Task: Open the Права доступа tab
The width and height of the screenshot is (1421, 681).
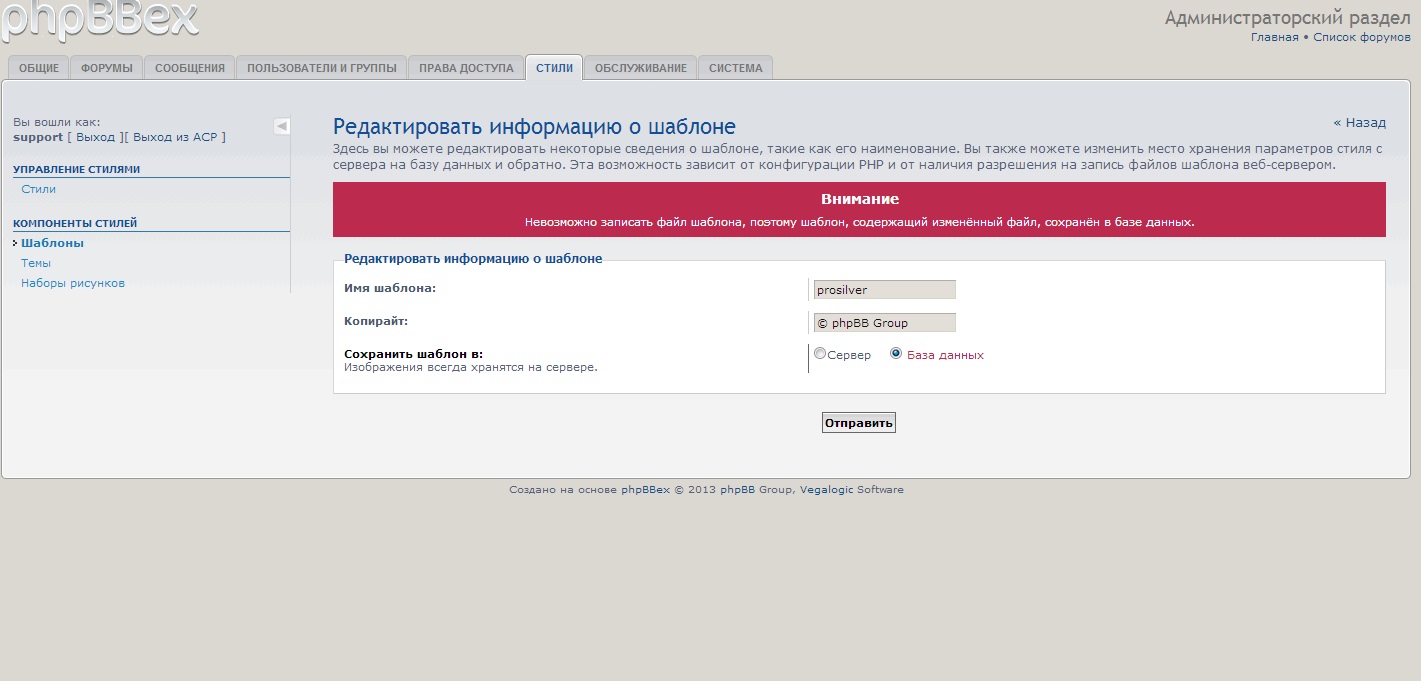Action: [465, 68]
